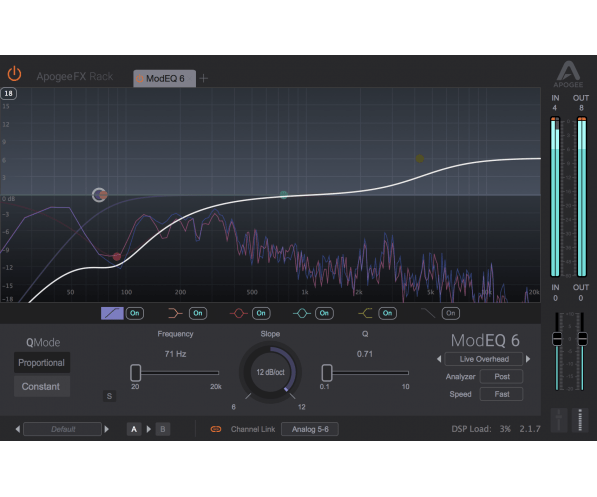Select the yellow high-shelf band icon
Image resolution: width=597 pixels, height=497 pixels.
366,313
